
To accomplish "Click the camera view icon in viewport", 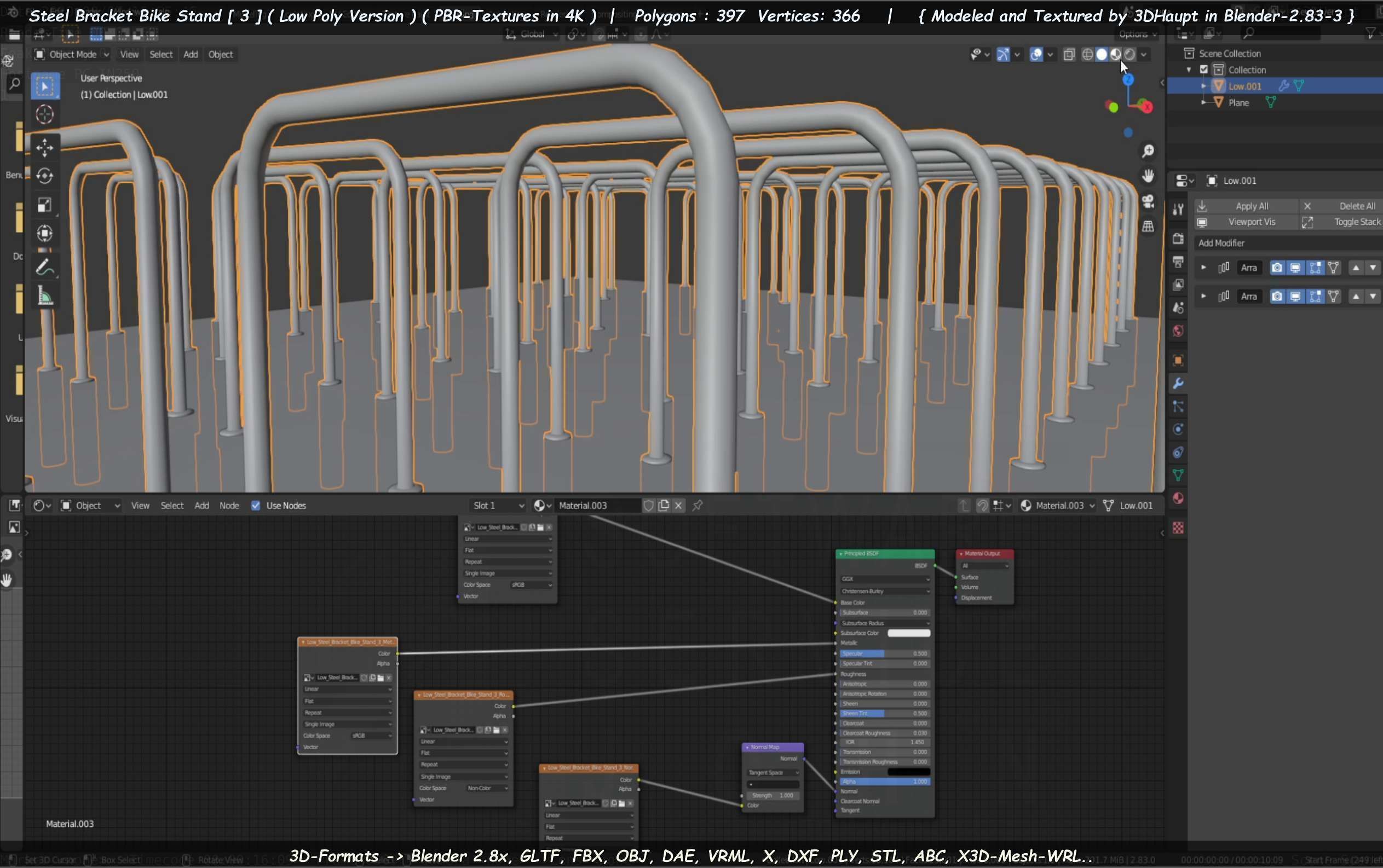I will 1148,201.
